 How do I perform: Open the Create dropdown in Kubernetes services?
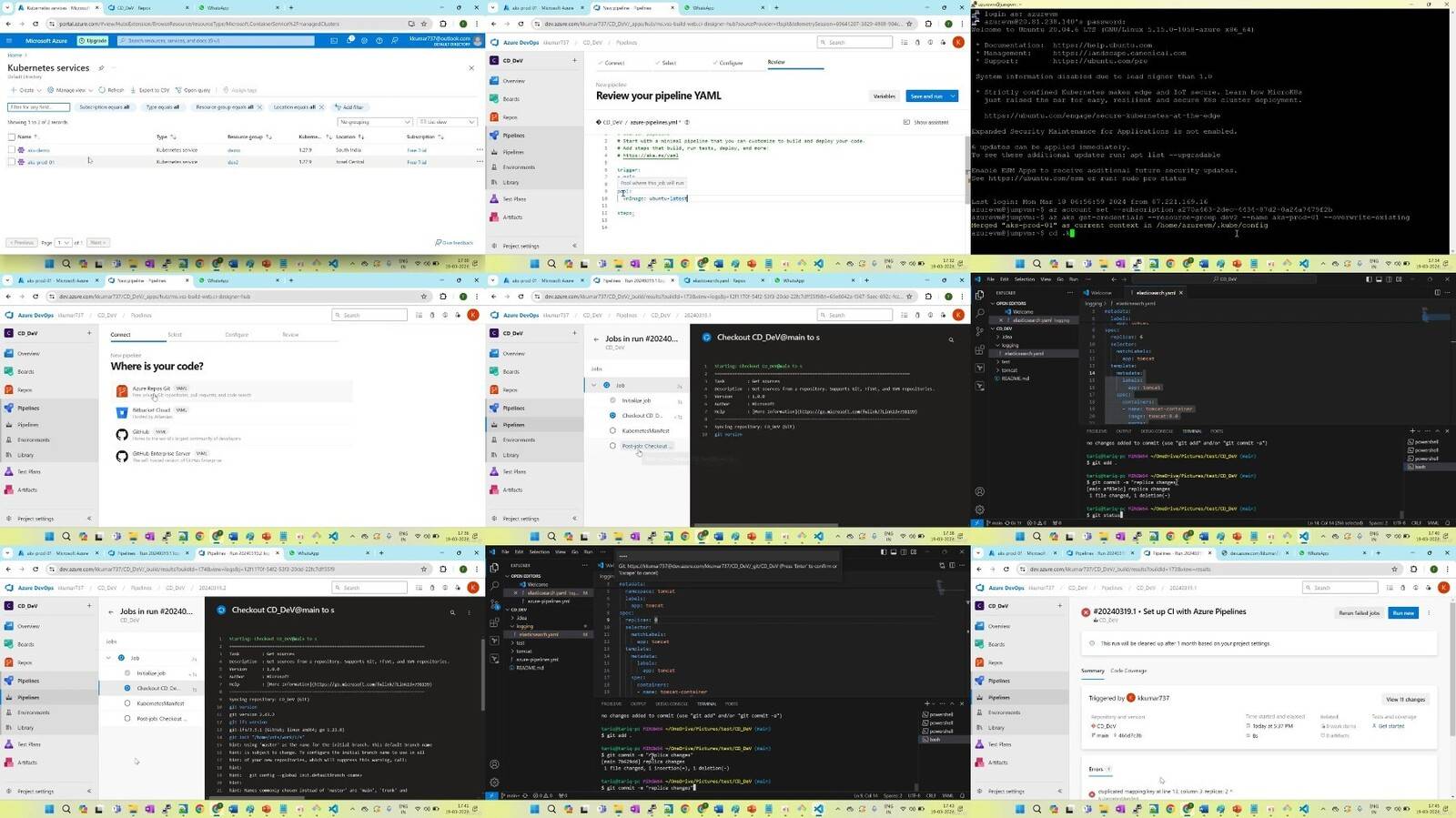click(x=25, y=90)
